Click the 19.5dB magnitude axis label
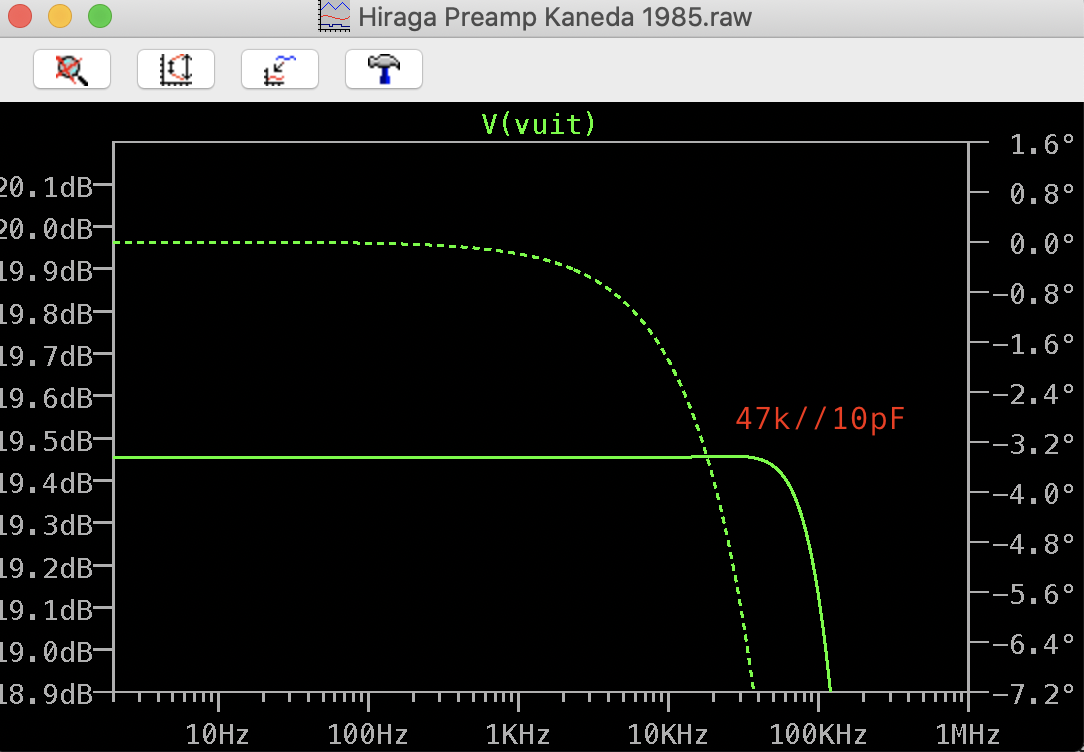This screenshot has width=1084, height=752. click(46, 441)
